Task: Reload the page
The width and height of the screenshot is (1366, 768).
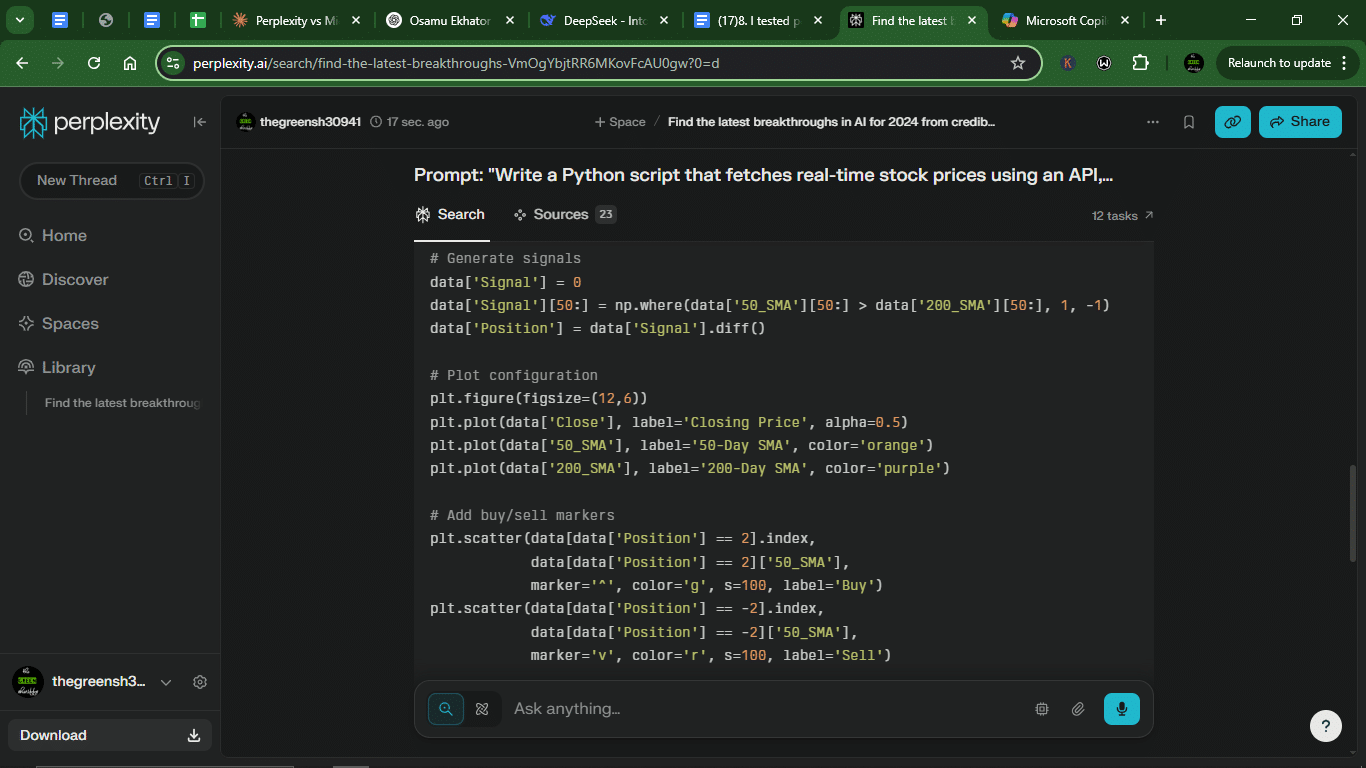Action: 94,63
